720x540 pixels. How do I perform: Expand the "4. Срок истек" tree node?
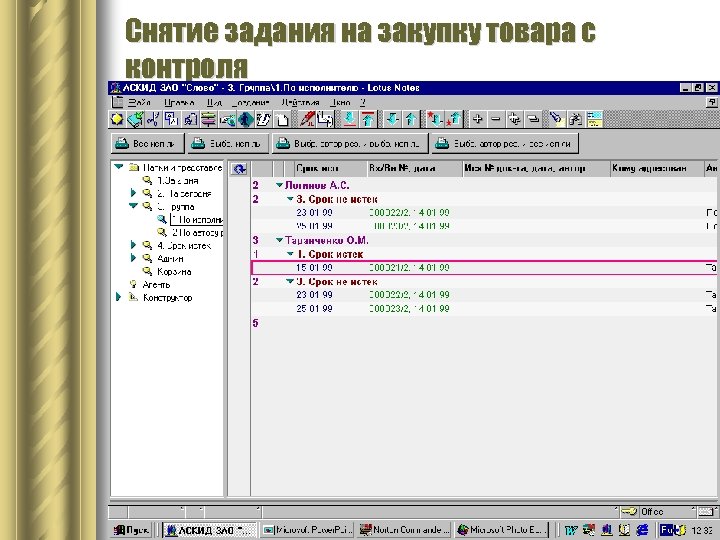point(133,245)
